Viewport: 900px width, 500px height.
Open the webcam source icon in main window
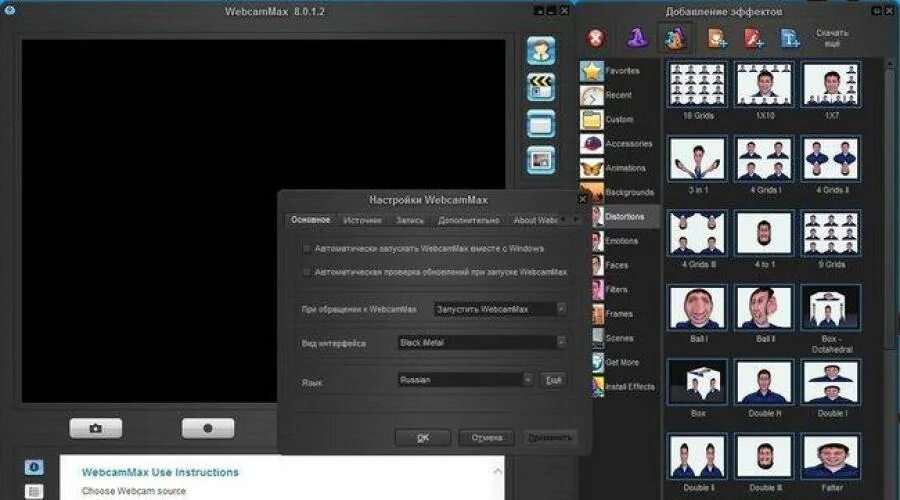click(541, 51)
